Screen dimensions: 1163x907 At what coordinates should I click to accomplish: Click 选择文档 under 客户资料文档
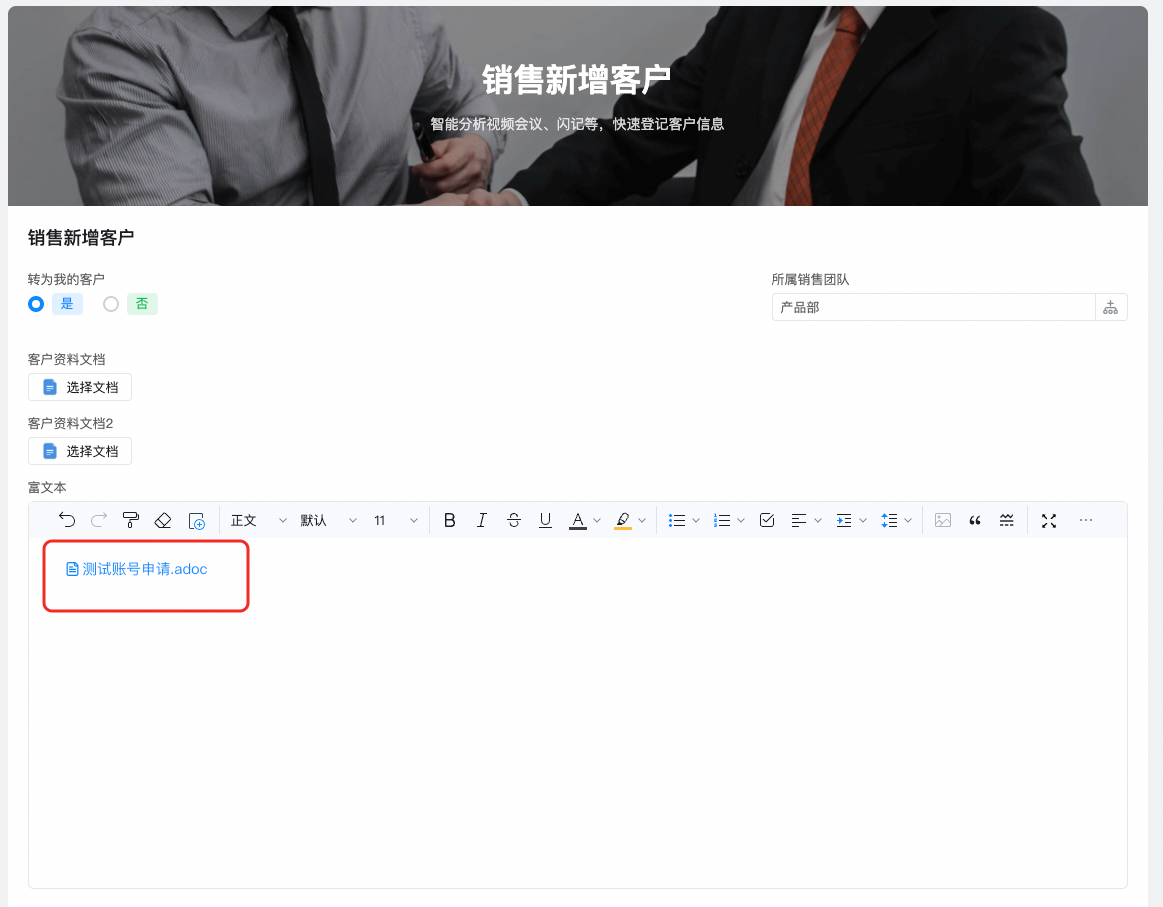tap(80, 387)
